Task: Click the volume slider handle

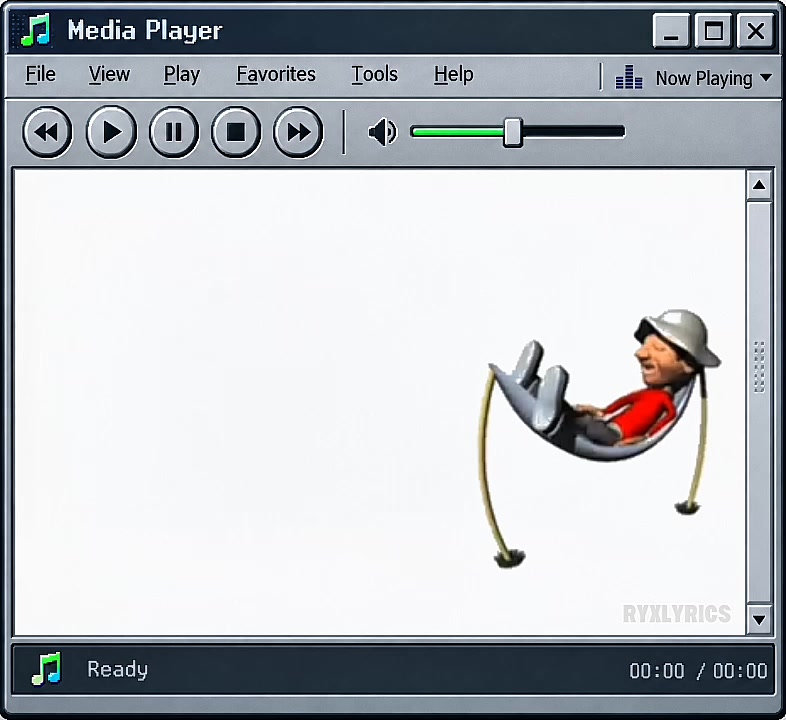Action: tap(512, 132)
